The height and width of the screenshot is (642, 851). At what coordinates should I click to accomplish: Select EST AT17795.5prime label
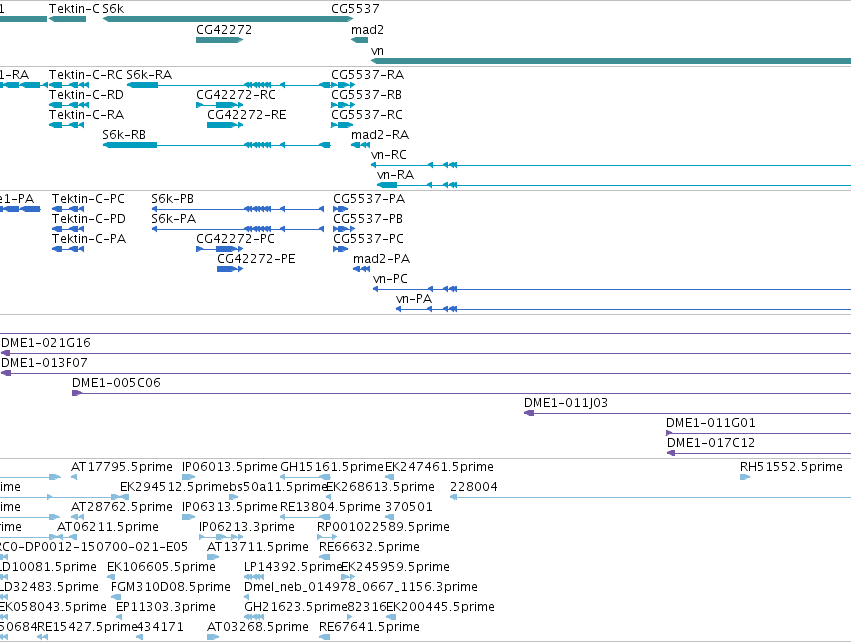[122, 467]
